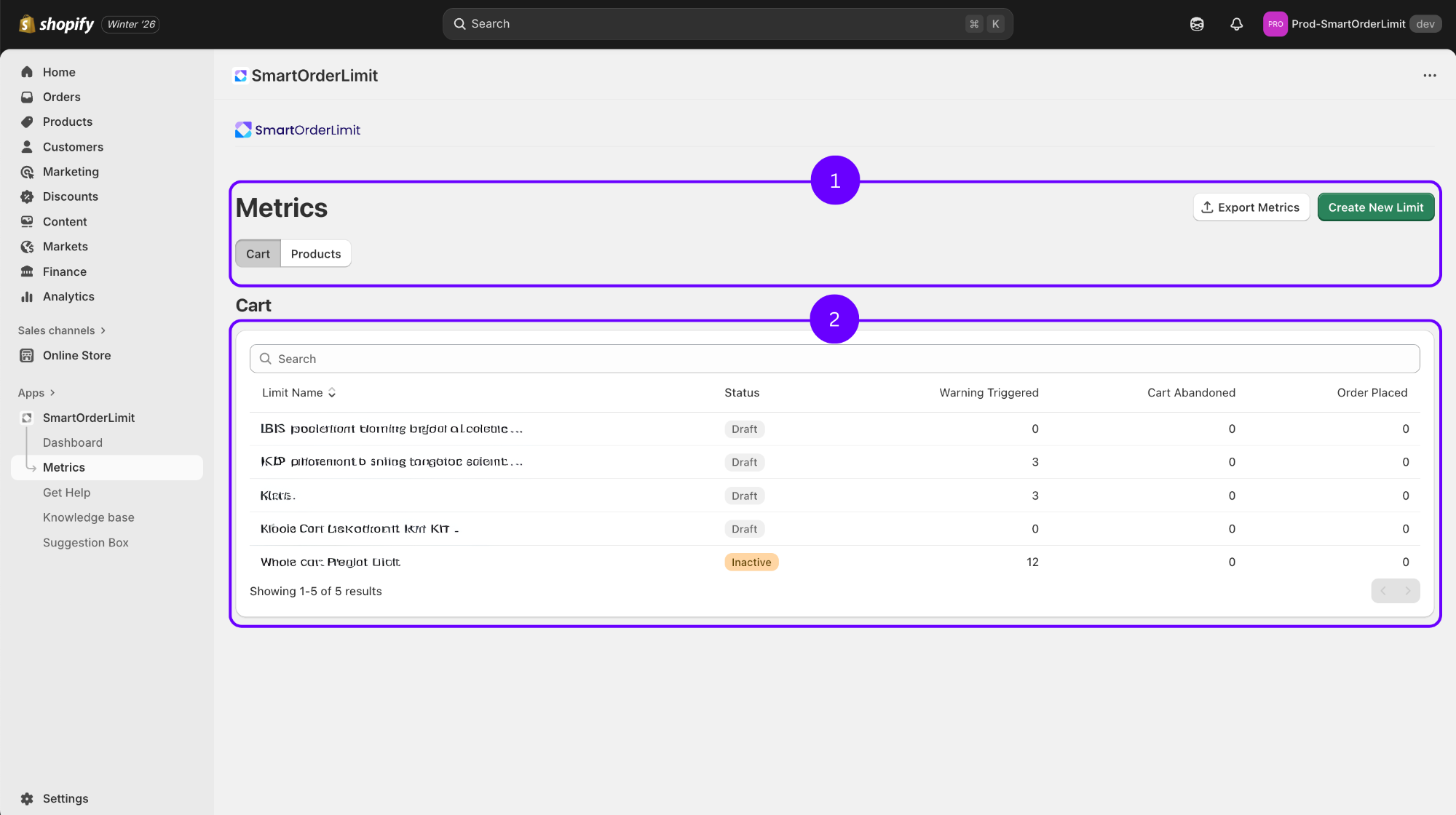Expand the Apps section chevron
The height and width of the screenshot is (815, 1456).
[52, 393]
